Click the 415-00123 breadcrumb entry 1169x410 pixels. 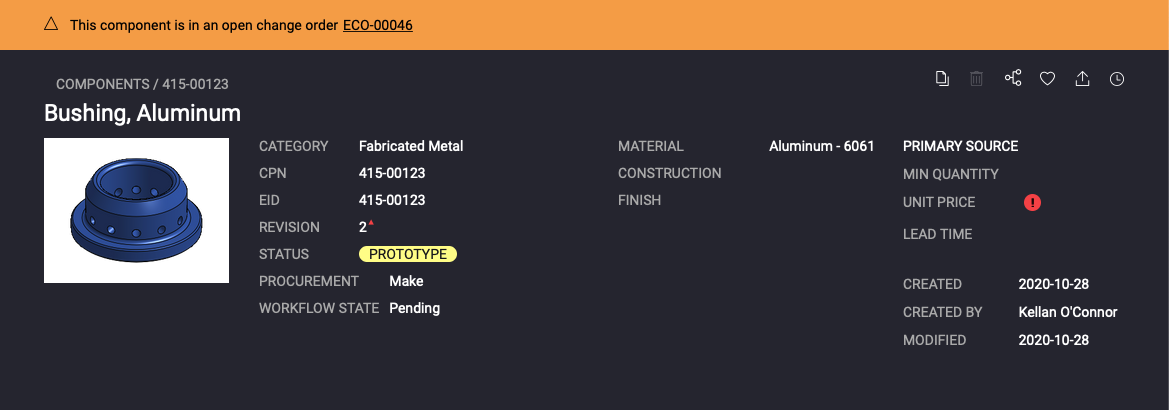coord(195,85)
